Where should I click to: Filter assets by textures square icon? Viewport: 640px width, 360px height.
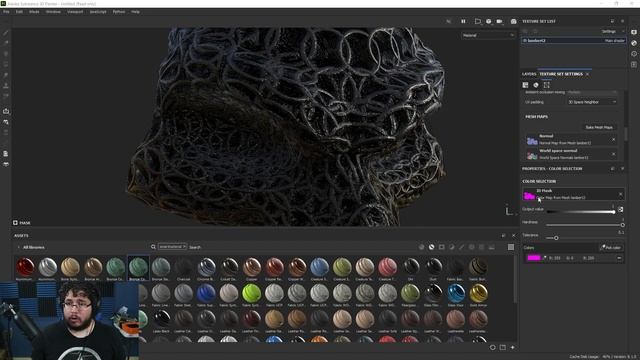[442, 247]
